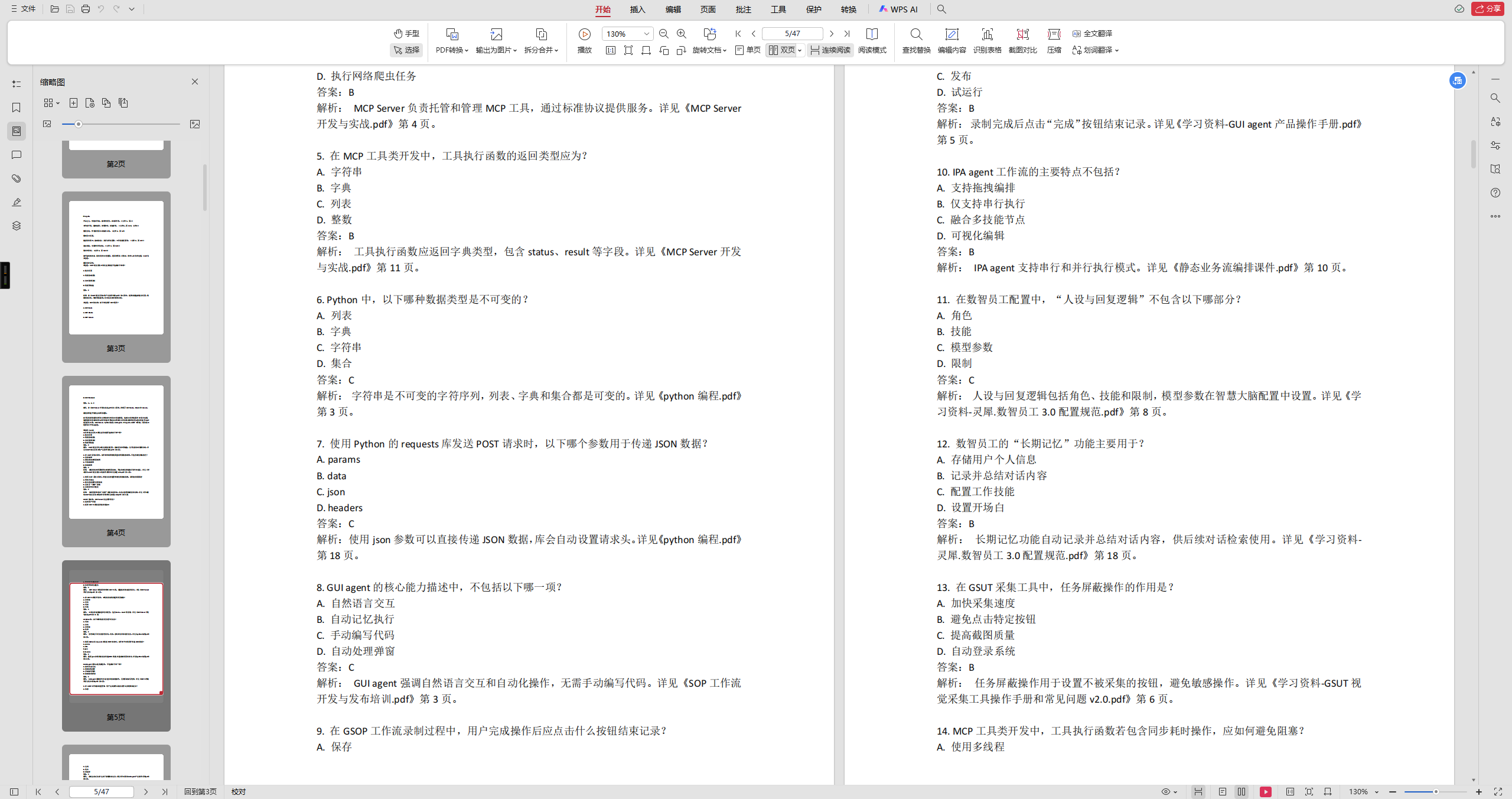The height and width of the screenshot is (799, 1512).
Task: Click the Share button
Action: (1487, 9)
